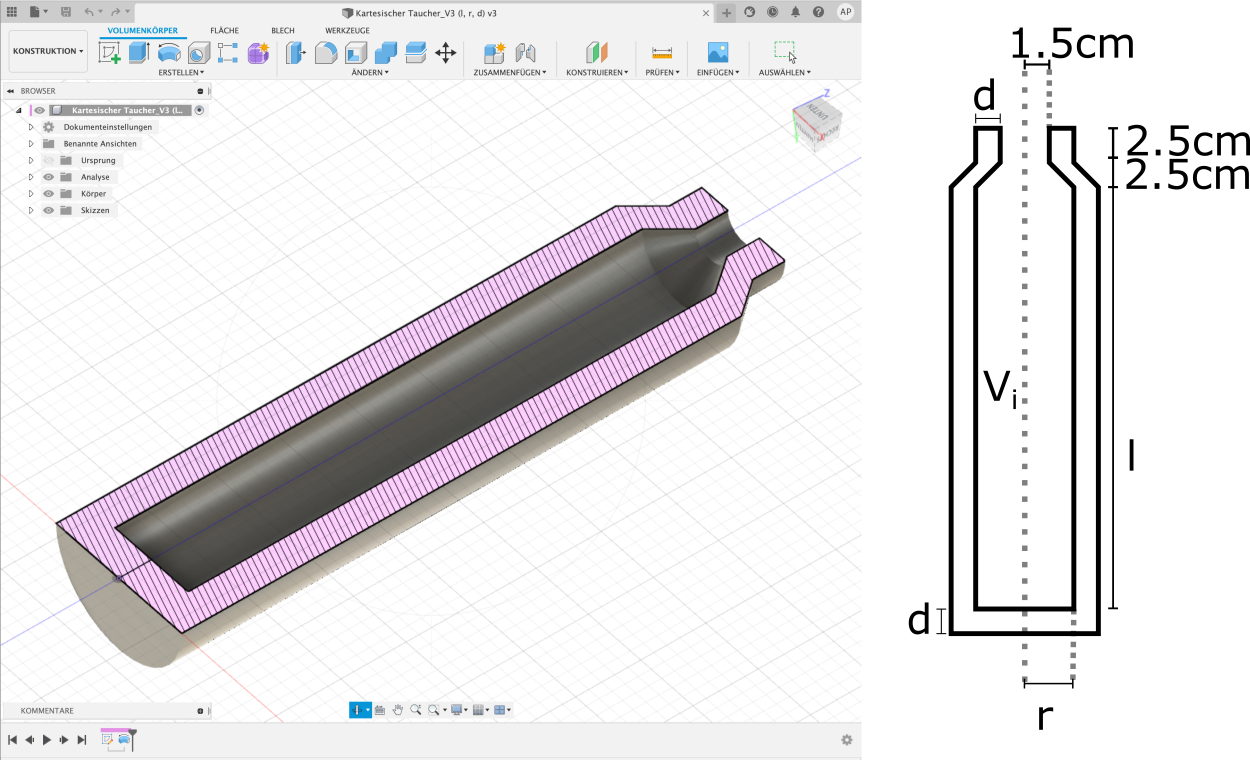Select the Create Sketch tool icon
The width and height of the screenshot is (1250, 760).
point(109,53)
